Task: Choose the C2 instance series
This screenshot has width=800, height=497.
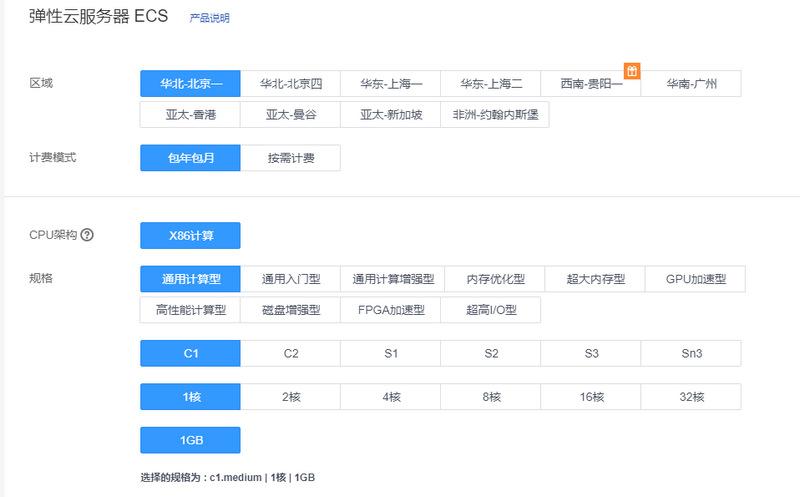Action: pyautogui.click(x=290, y=353)
